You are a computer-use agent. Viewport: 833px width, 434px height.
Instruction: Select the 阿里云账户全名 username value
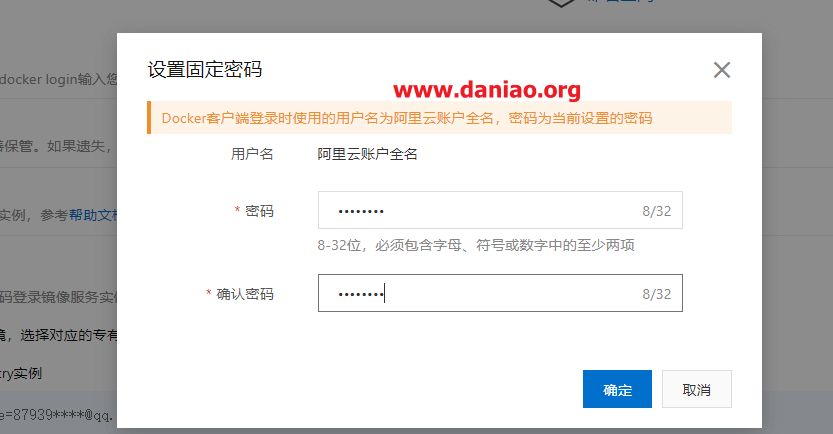367,154
